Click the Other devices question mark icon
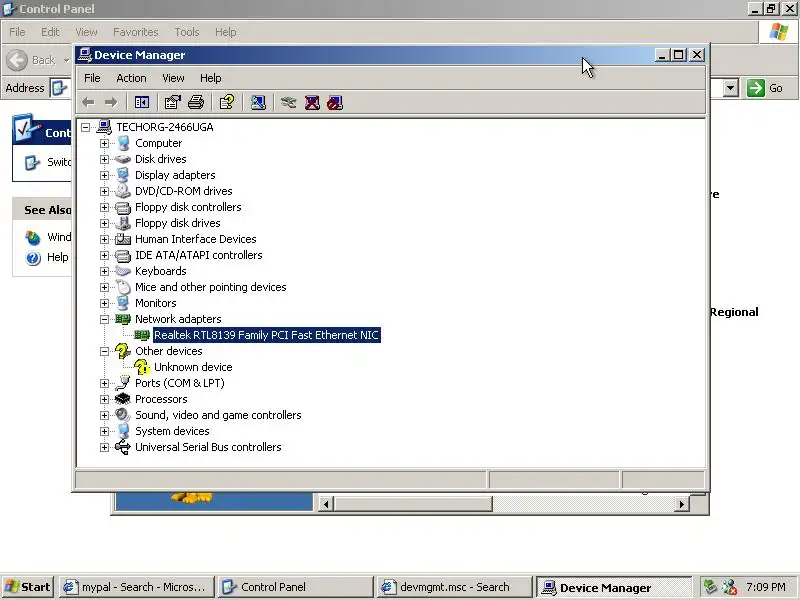 122,351
